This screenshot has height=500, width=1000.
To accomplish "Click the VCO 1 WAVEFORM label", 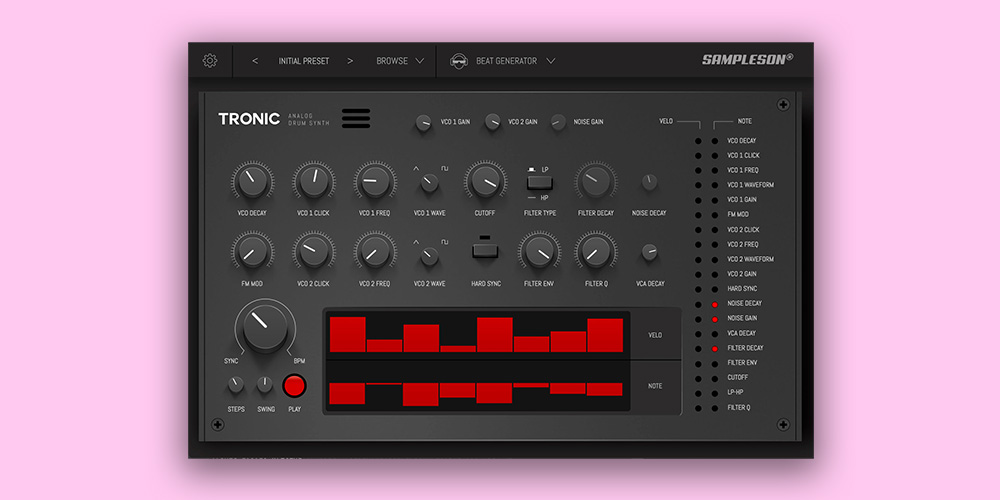I will (x=750, y=185).
